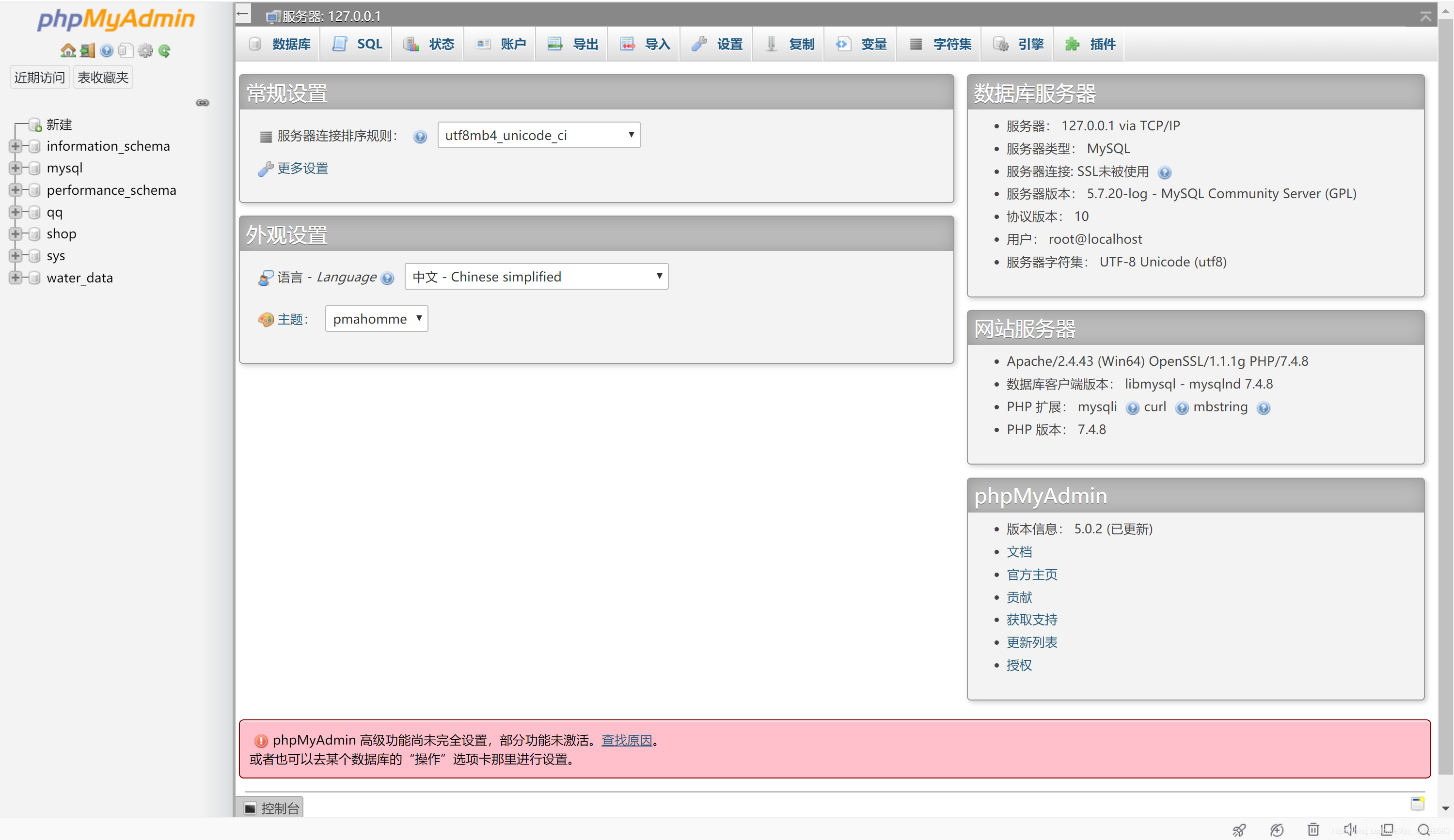Viewport: 1454px width, 840px height.
Task: Switch to the 数据库 tab
Action: pos(278,44)
